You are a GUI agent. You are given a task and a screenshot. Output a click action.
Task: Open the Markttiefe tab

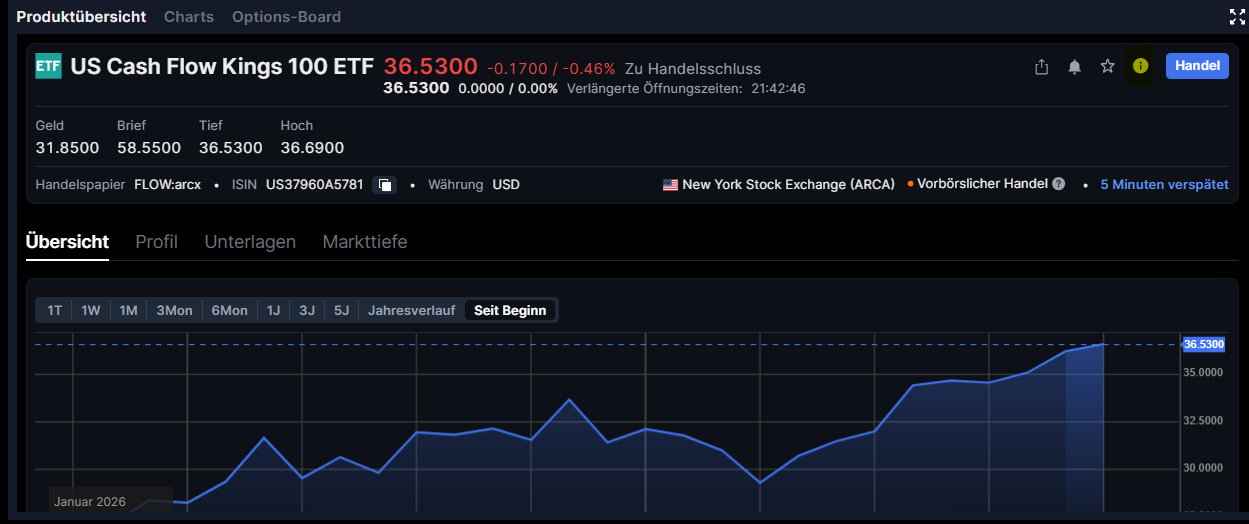point(364,242)
